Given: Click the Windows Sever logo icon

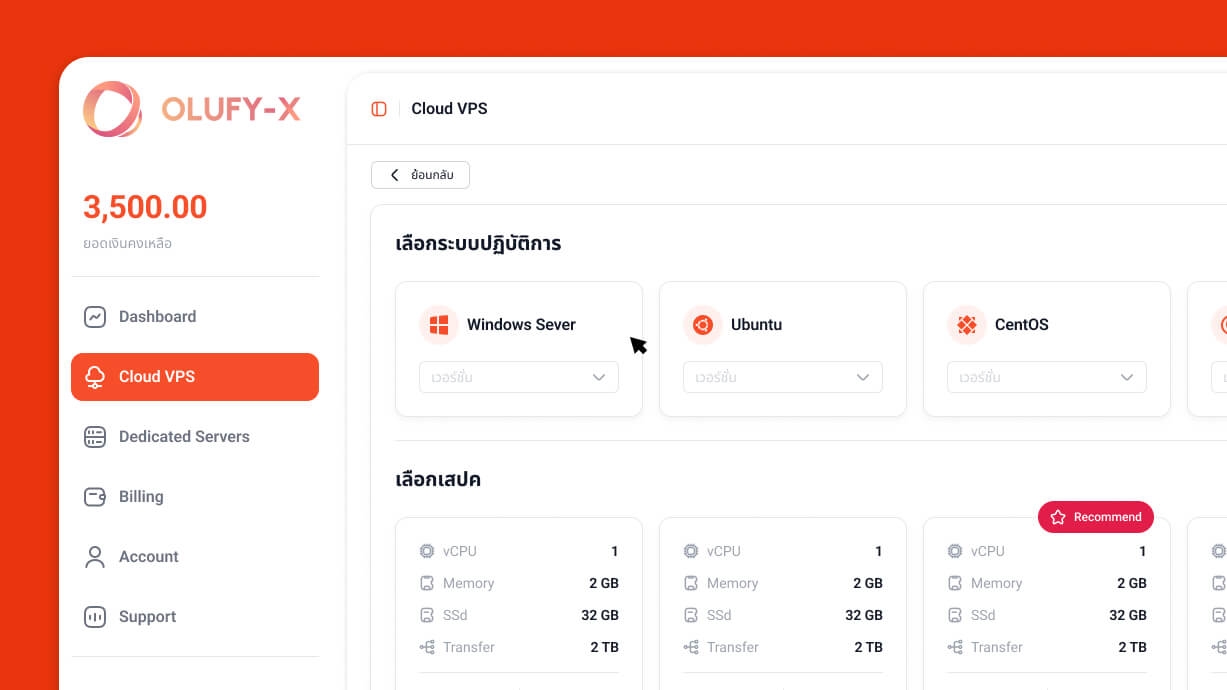Looking at the screenshot, I should tap(438, 325).
